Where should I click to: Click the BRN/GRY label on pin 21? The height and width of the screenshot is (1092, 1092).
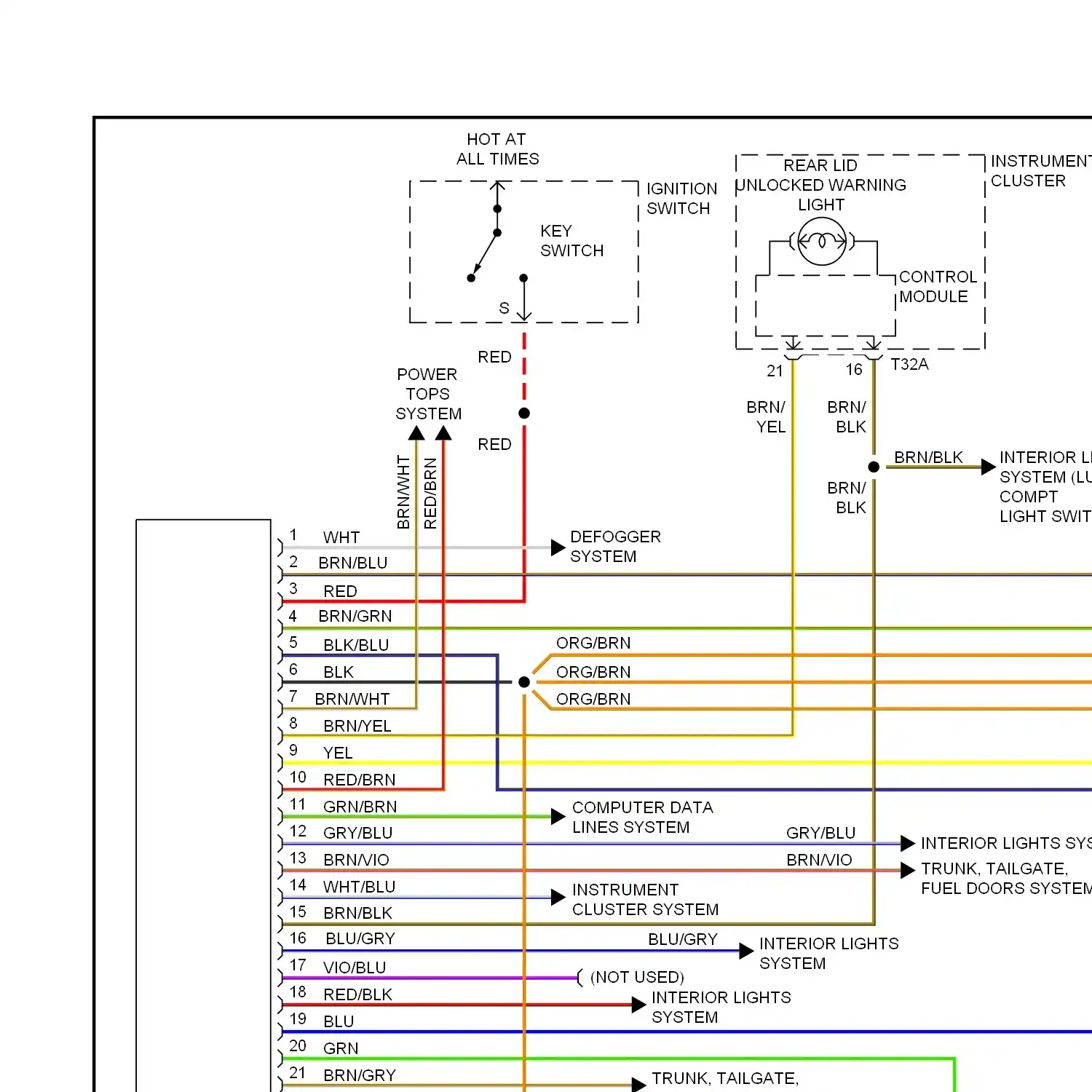[x=360, y=1075]
